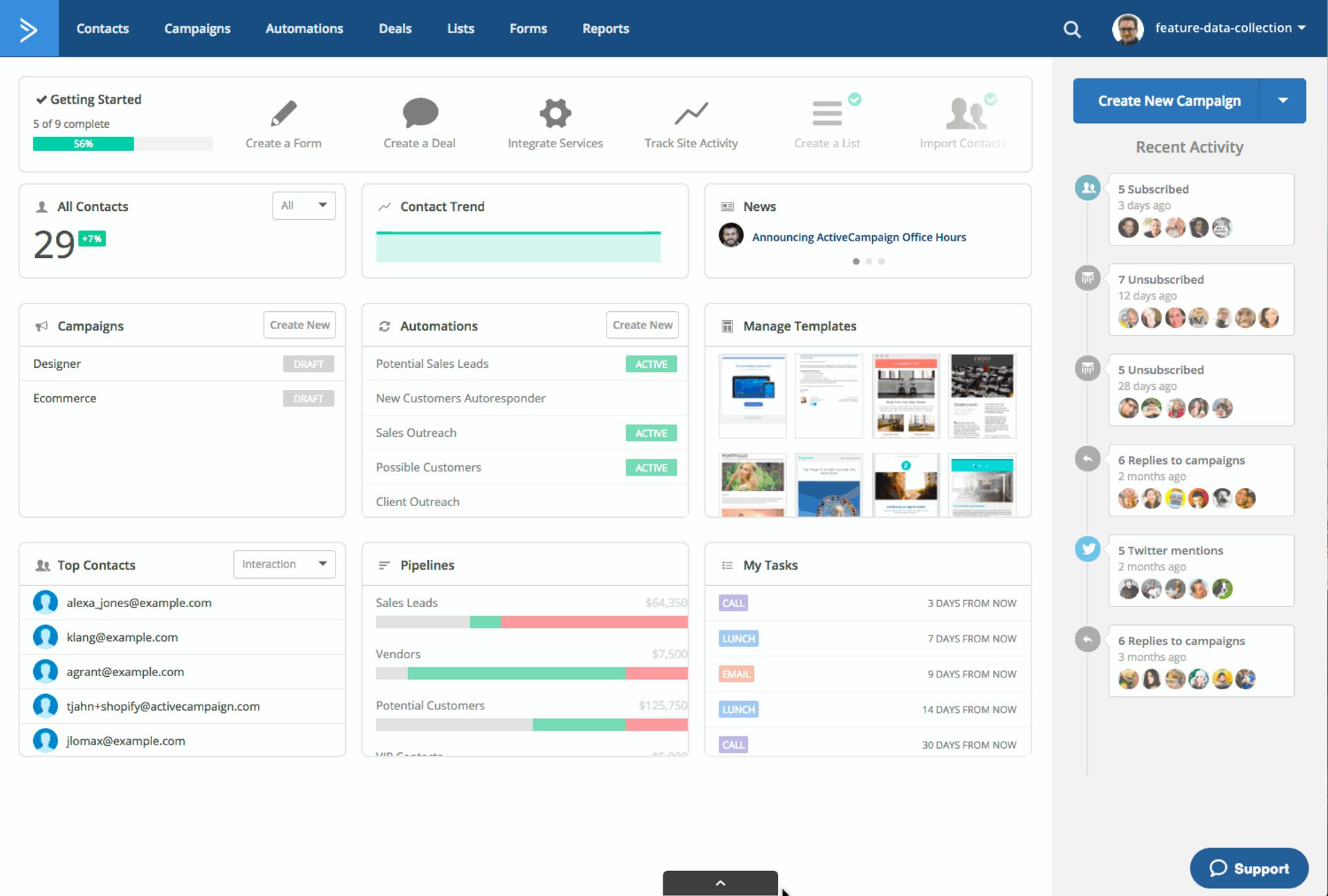Viewport: 1328px width, 896px height.
Task: Expand the Create New Campaign dropdown arrow
Action: click(x=1284, y=100)
